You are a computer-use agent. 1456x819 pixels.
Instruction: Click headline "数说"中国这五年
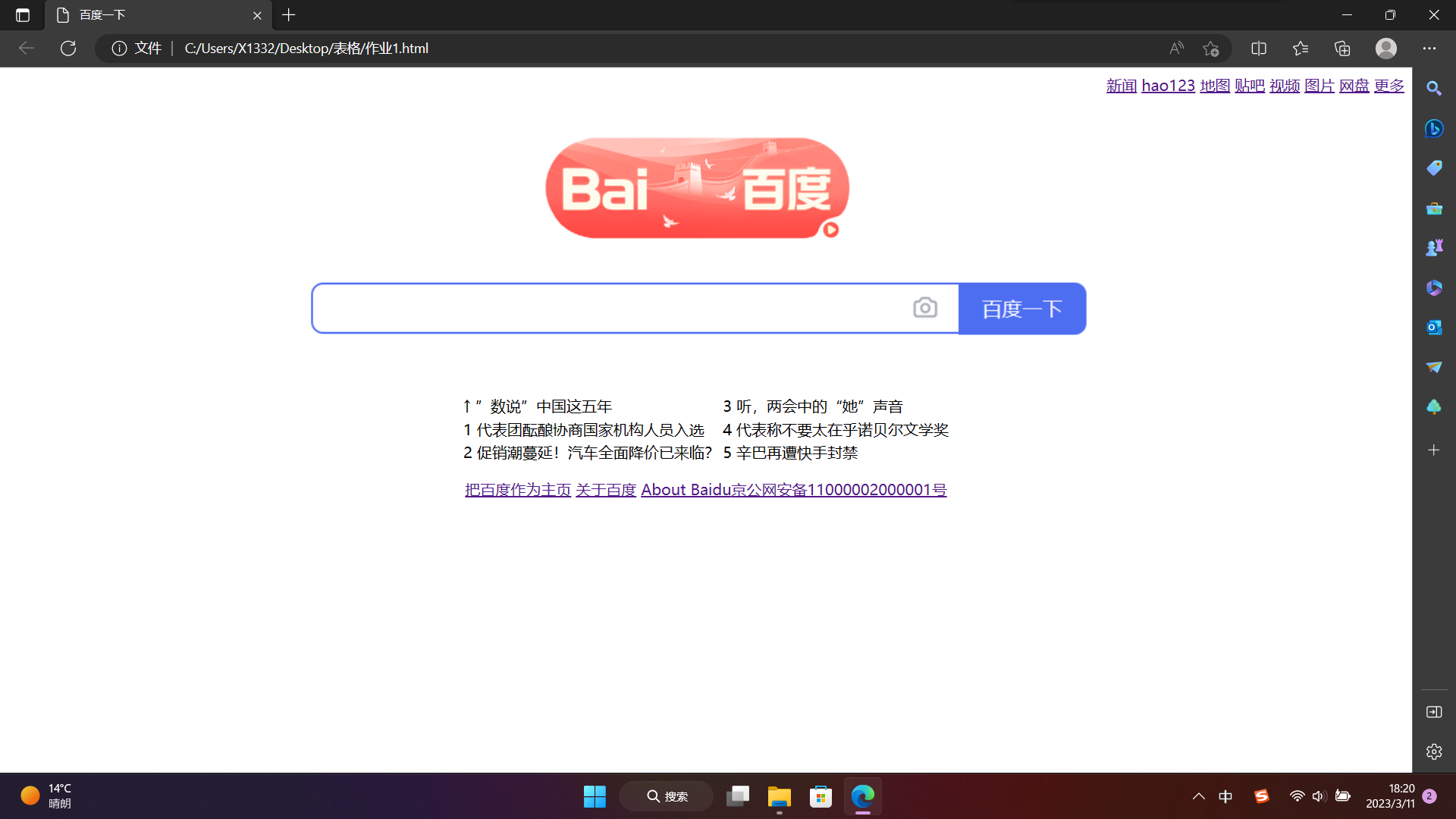point(543,406)
